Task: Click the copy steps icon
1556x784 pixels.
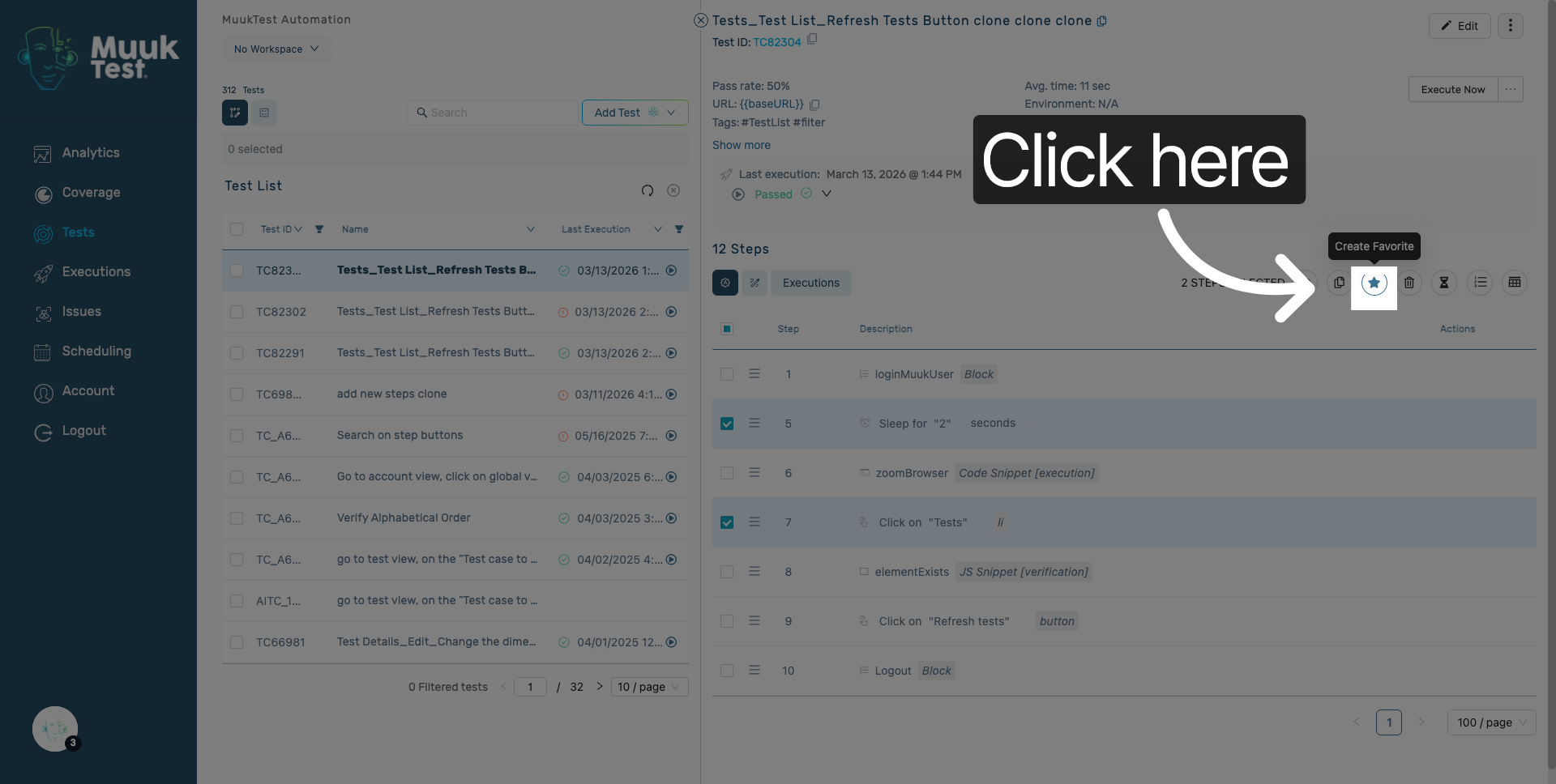Action: pos(1339,283)
